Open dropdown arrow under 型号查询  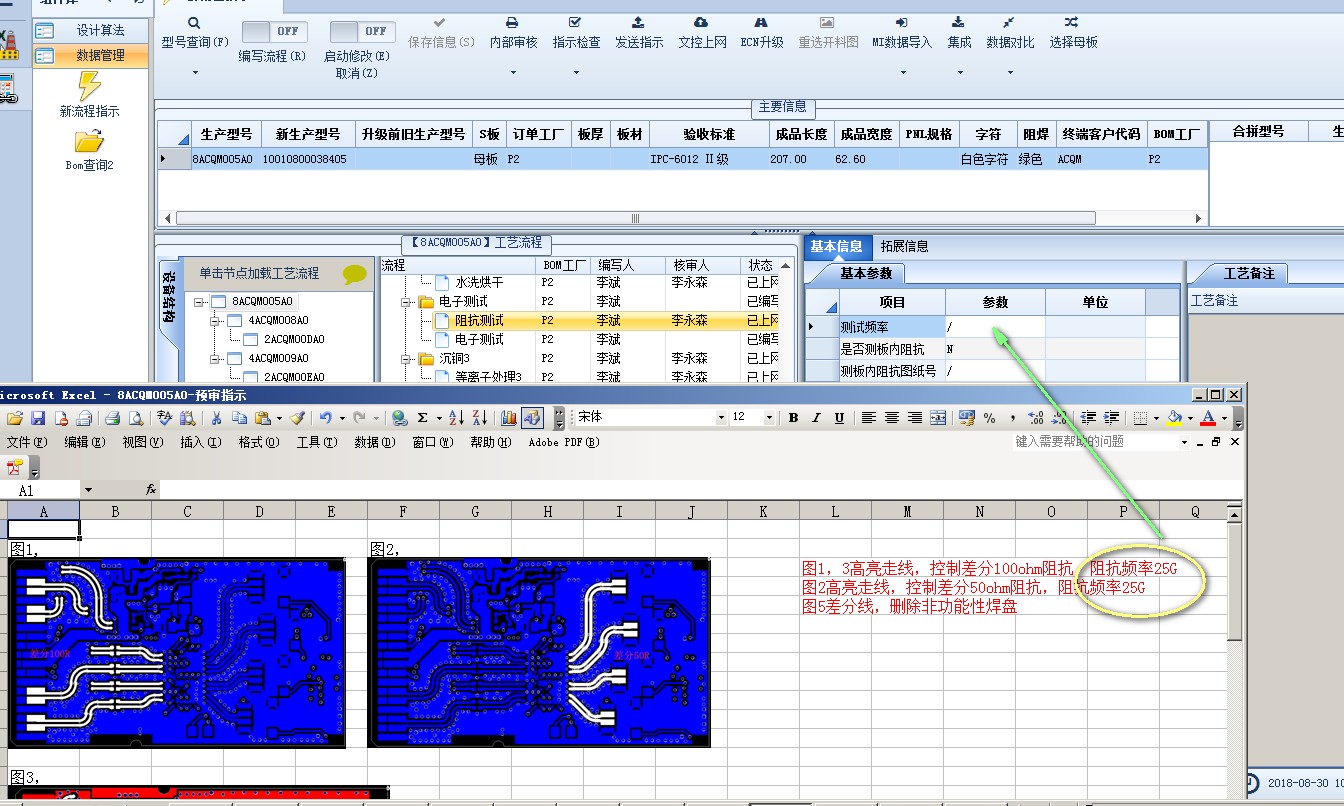(x=195, y=72)
